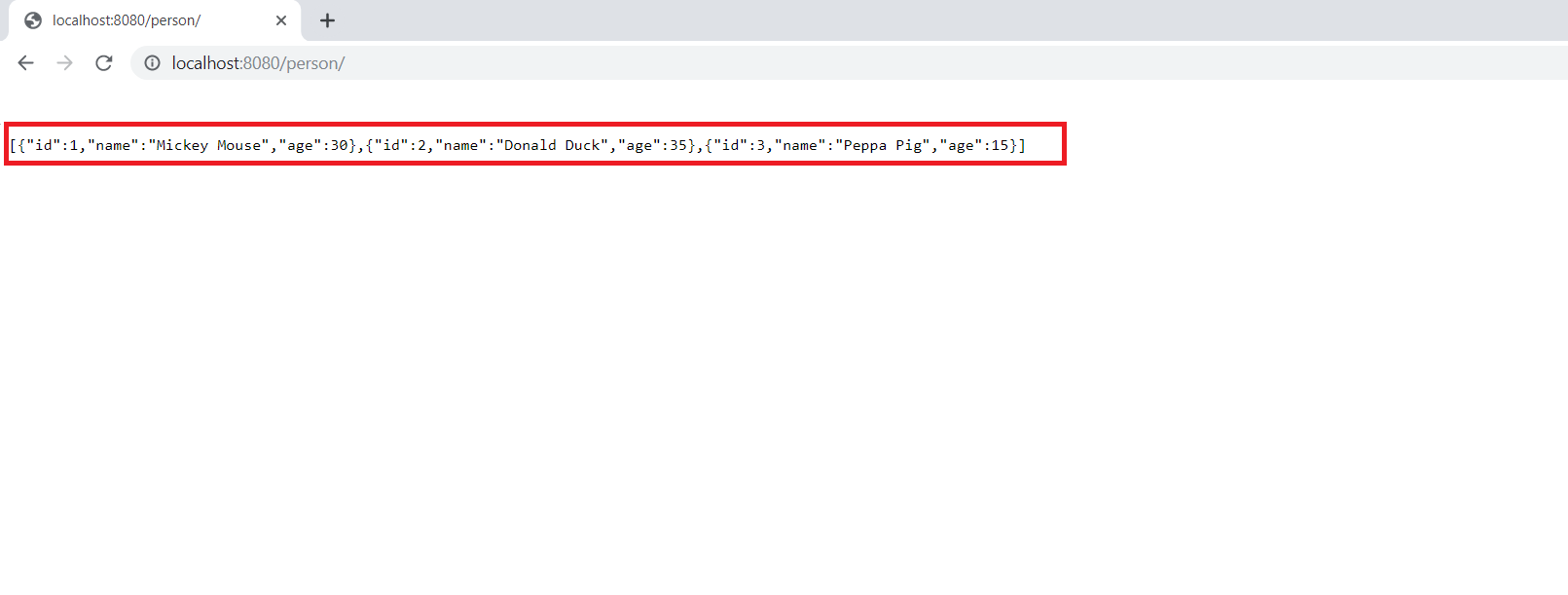Click the closing bracket of JSON array
1568x595 pixels.
(1022, 145)
